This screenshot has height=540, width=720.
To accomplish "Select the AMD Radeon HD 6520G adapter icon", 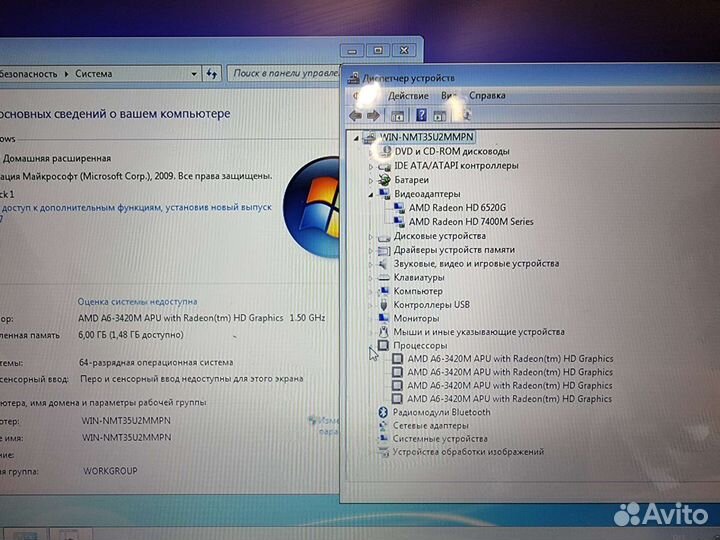I will [399, 208].
